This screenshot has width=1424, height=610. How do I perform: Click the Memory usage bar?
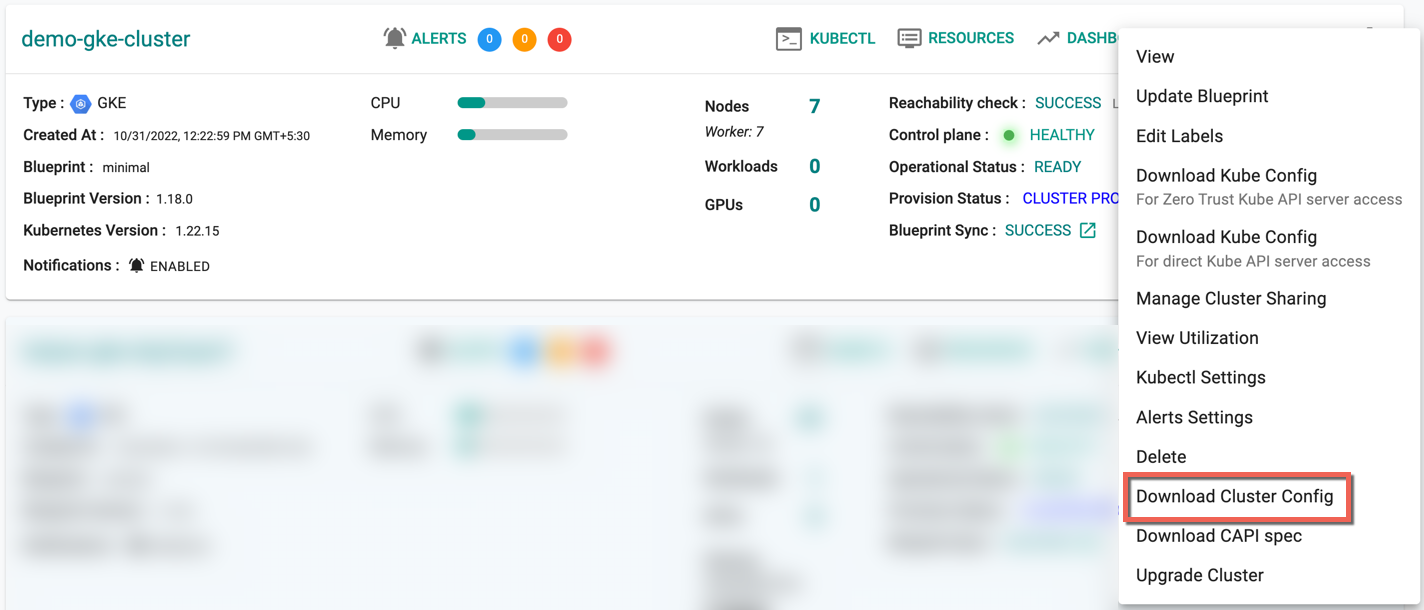pyautogui.click(x=512, y=135)
